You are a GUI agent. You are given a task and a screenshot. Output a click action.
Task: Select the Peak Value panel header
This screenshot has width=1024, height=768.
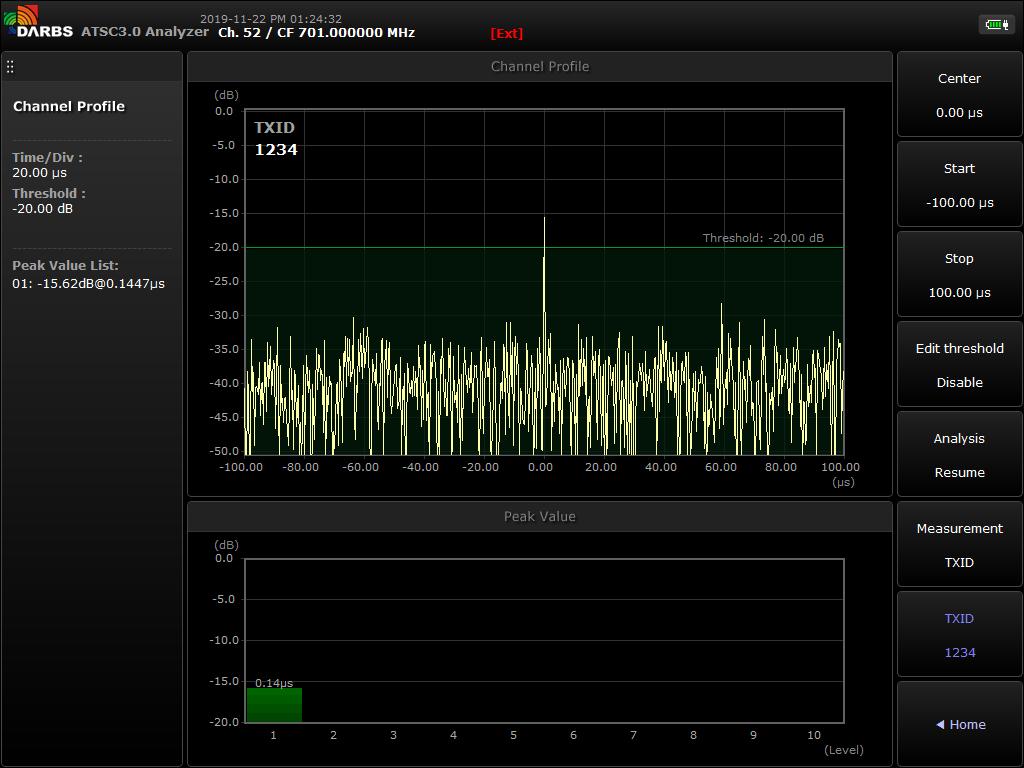coord(540,517)
